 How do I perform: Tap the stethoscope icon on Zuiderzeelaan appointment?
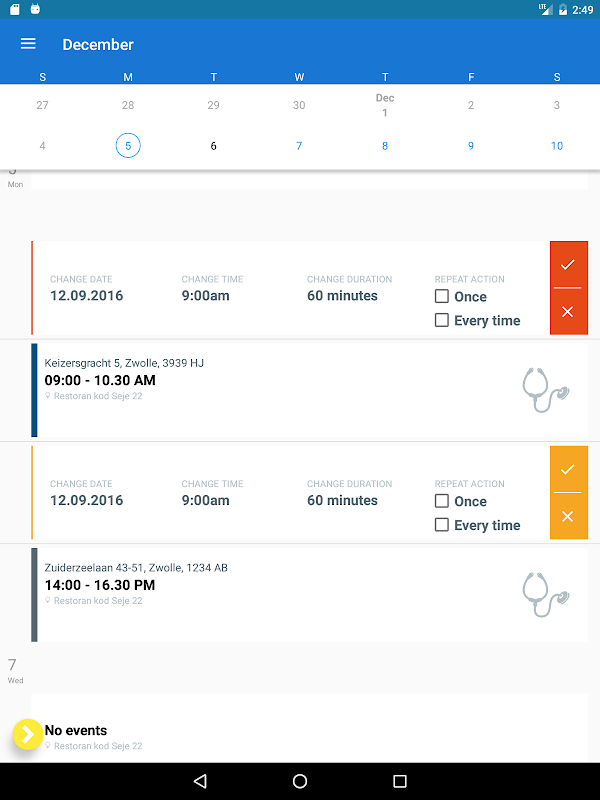click(x=545, y=594)
